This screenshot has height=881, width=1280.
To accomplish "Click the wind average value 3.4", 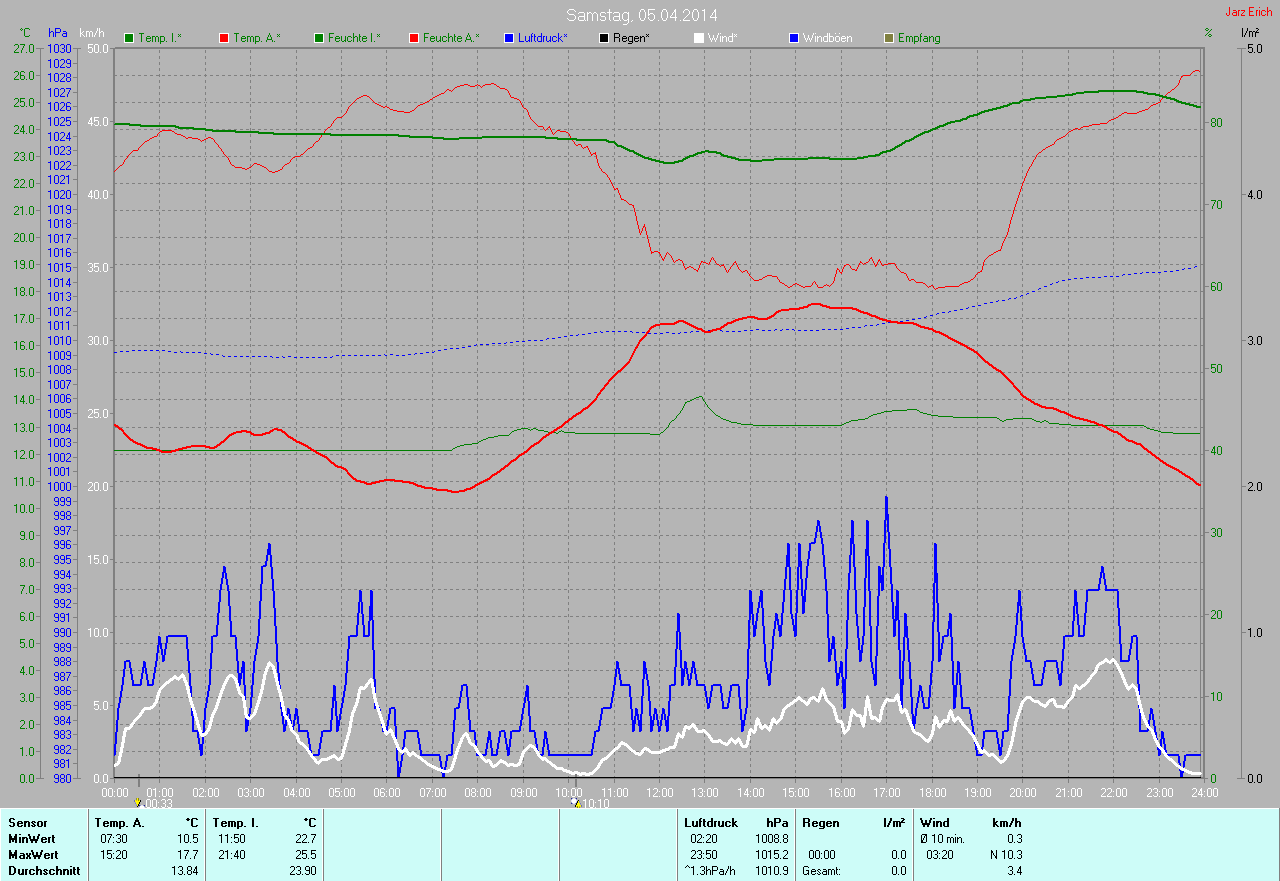I will (x=1014, y=871).
